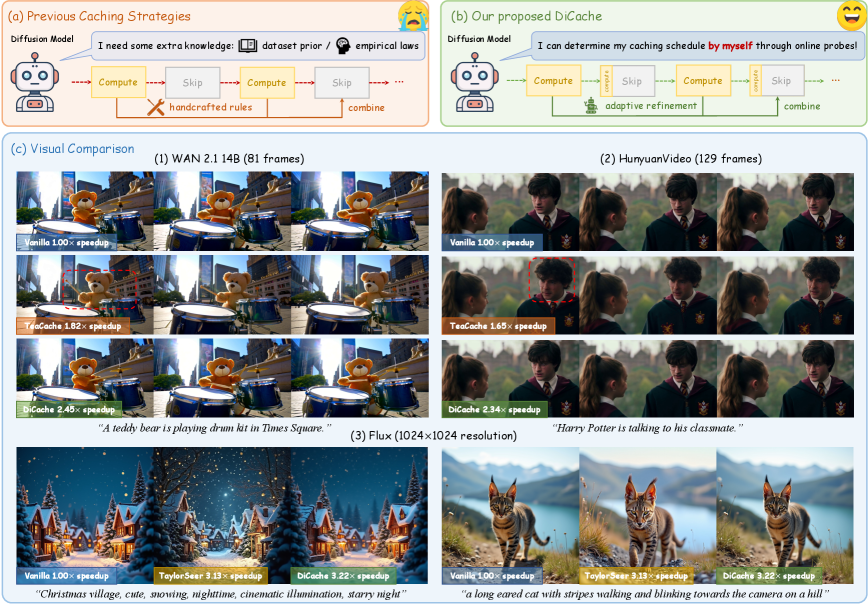The image size is (868, 607).
Task: Click the Vanilla cat image
Action: tap(510, 516)
